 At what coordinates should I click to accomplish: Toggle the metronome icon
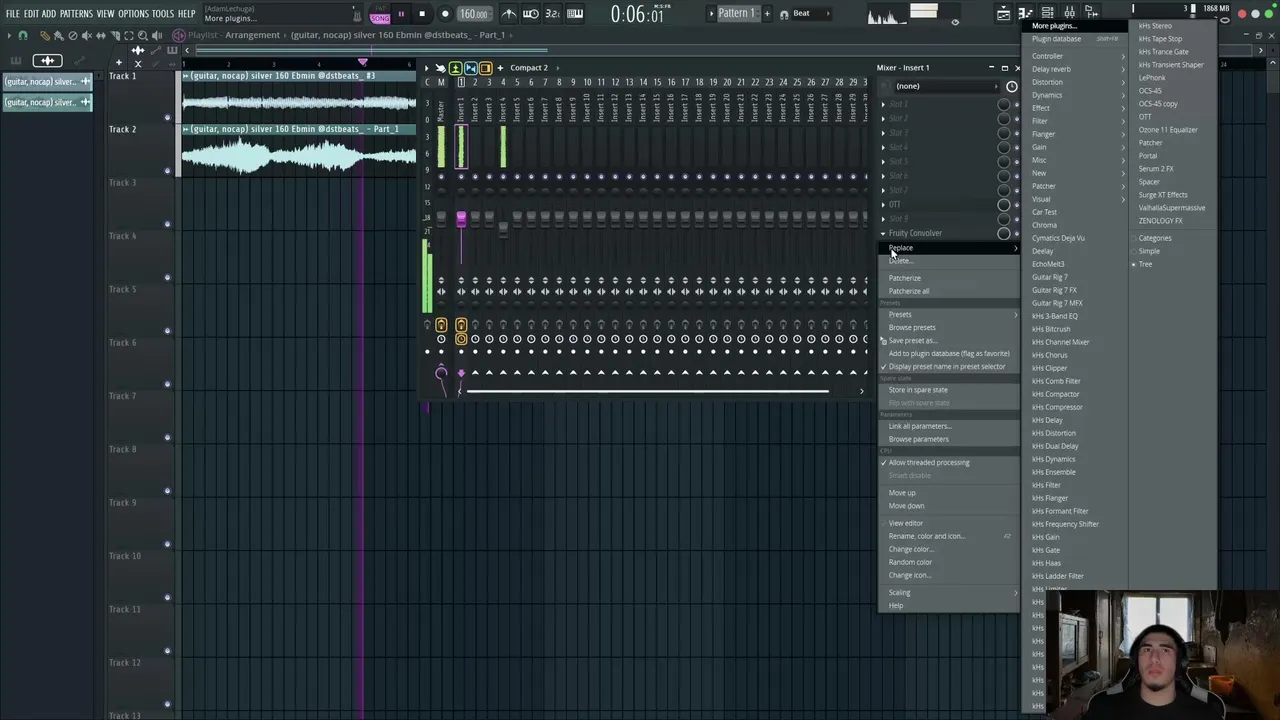tap(509, 14)
